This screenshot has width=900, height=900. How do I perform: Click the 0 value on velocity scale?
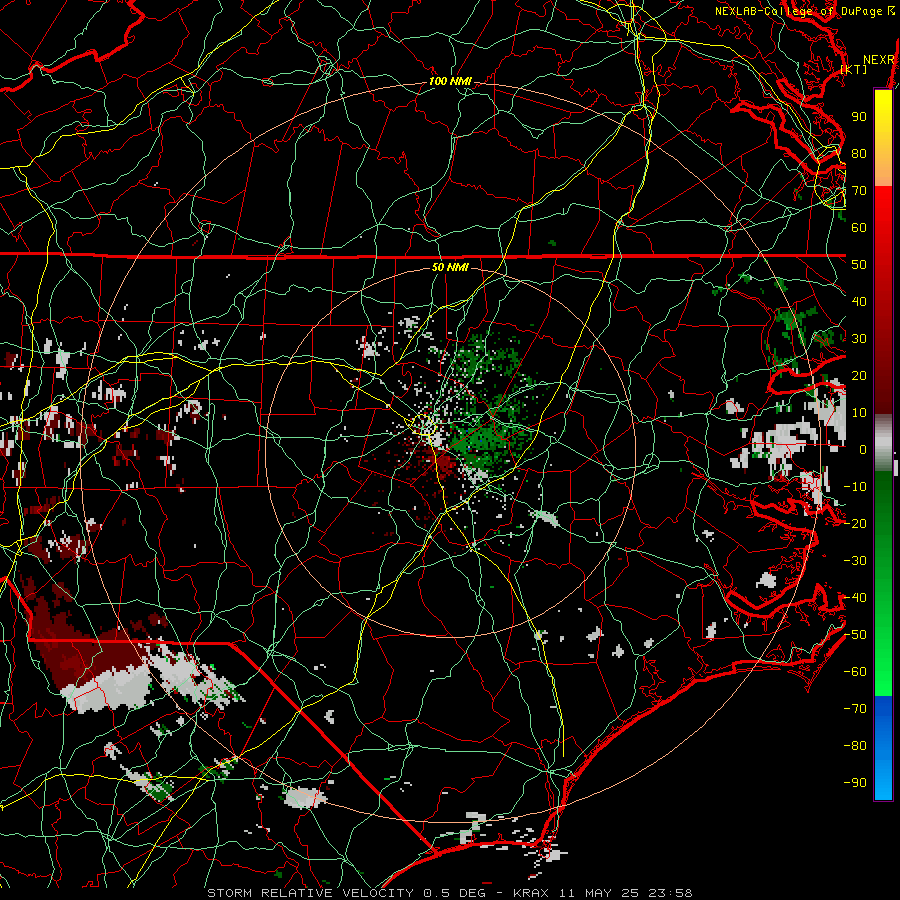click(863, 449)
